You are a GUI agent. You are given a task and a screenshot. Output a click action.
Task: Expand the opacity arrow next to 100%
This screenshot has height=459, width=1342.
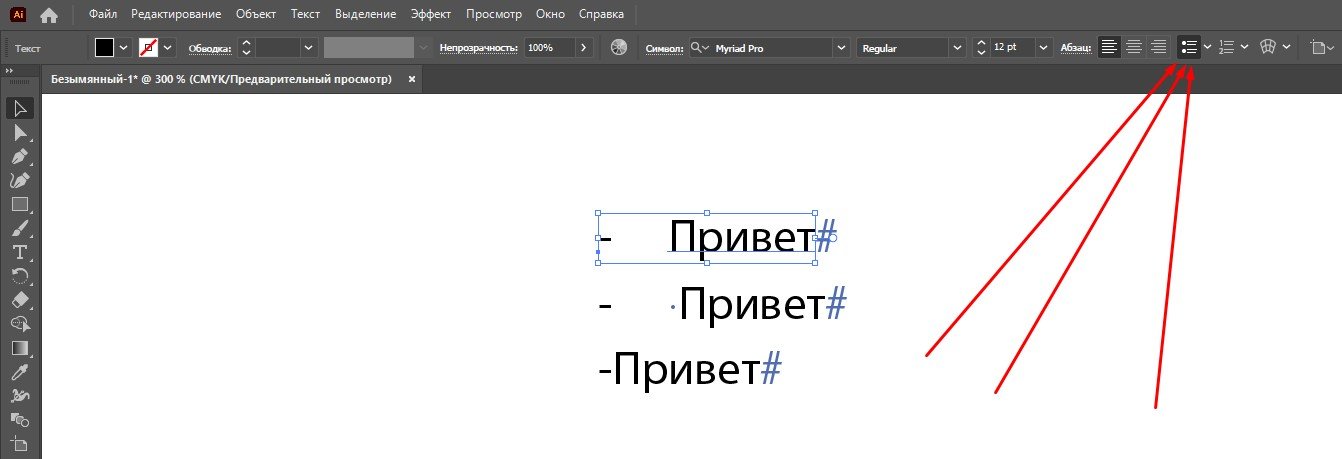click(x=585, y=47)
